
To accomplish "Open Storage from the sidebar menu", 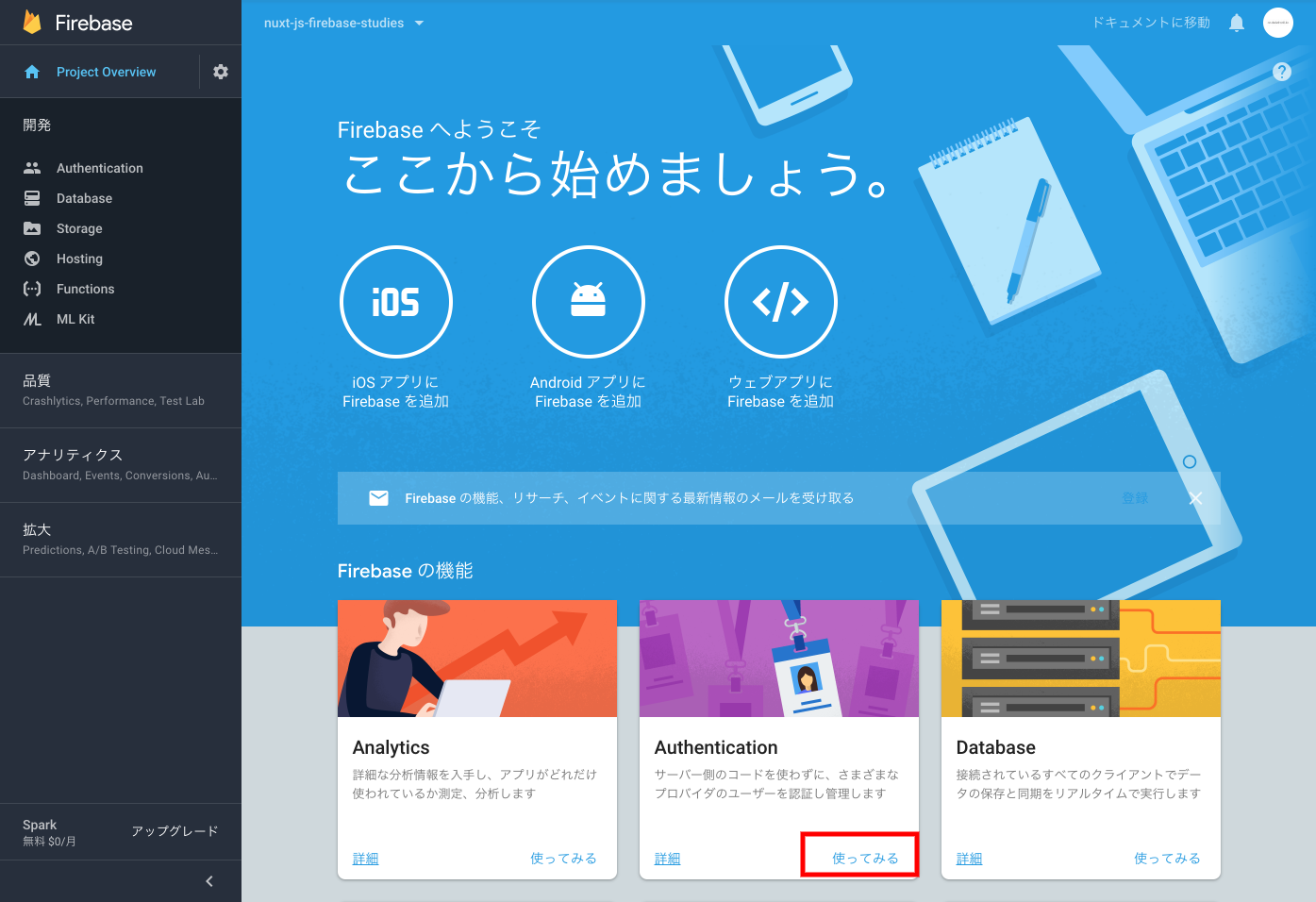I will (x=79, y=228).
